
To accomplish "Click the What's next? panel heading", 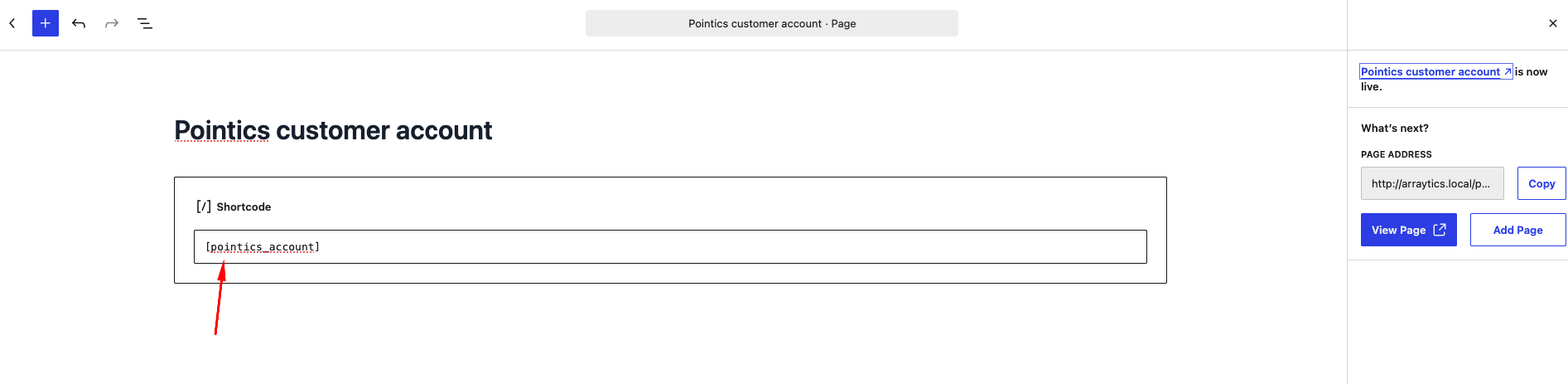I will pyautogui.click(x=1395, y=128).
